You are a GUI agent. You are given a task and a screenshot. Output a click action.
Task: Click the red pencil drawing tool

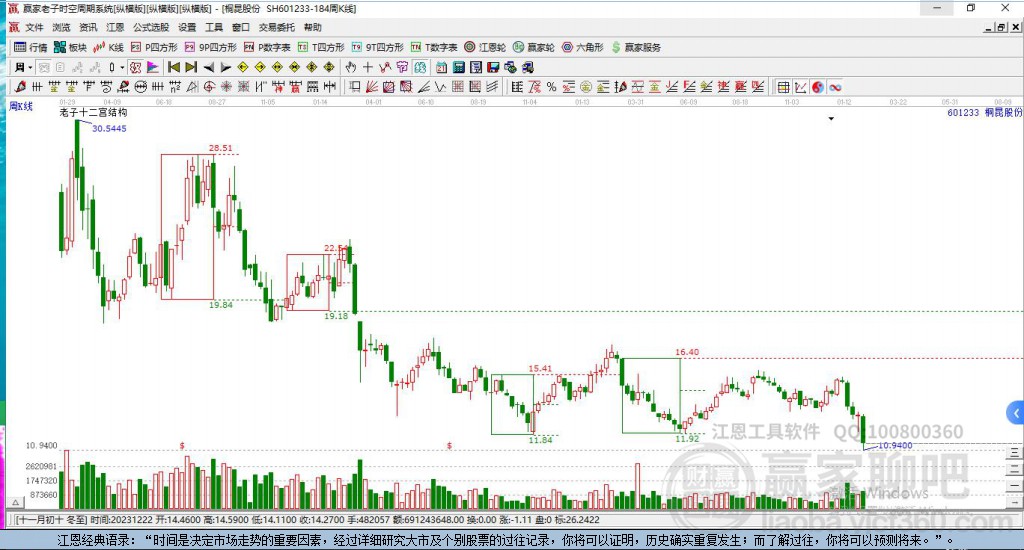(x=20, y=87)
